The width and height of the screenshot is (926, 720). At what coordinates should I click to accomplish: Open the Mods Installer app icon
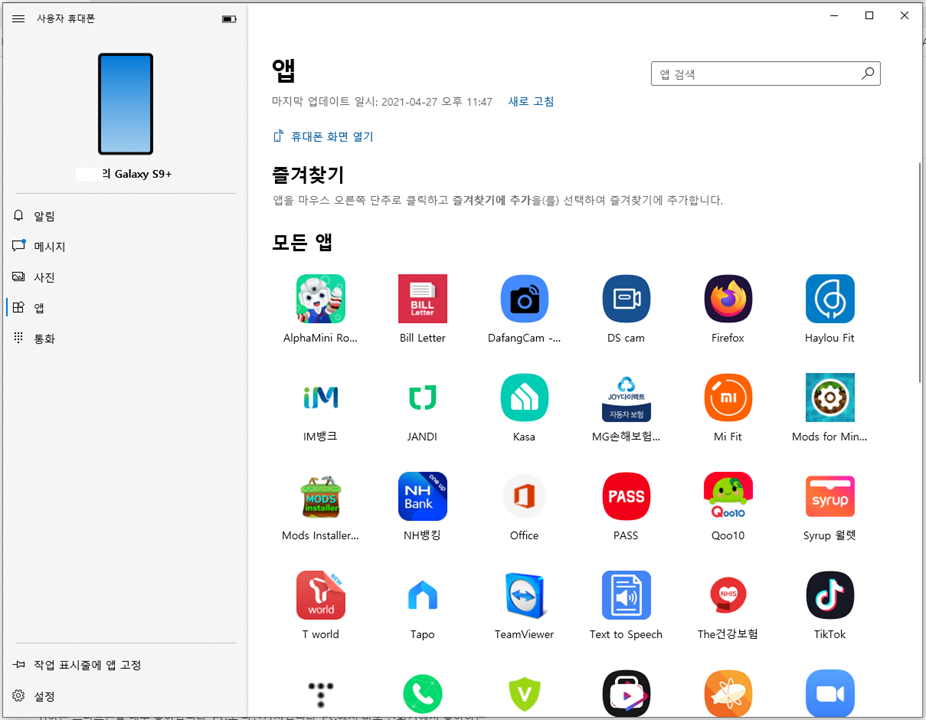[321, 496]
